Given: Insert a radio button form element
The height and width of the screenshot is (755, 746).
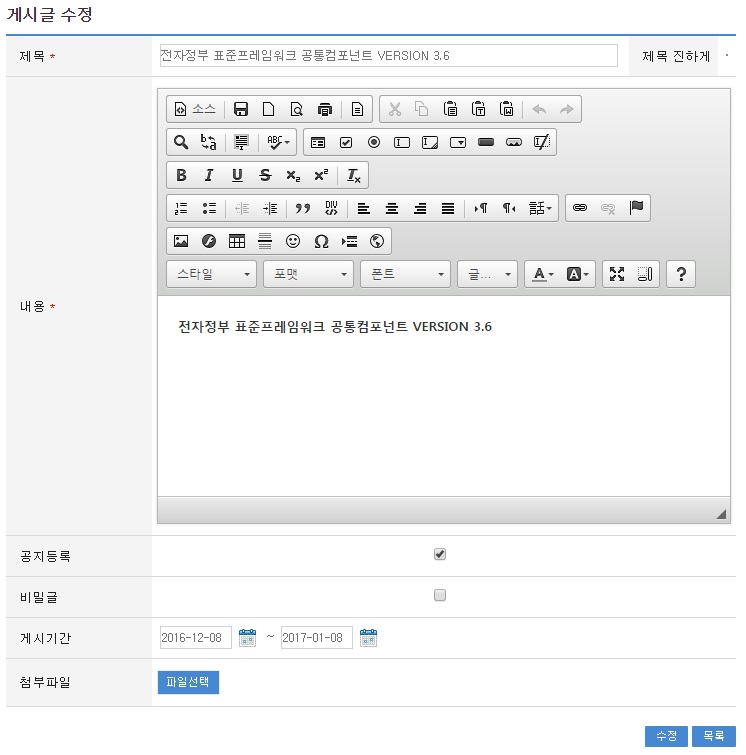Looking at the screenshot, I should click(x=374, y=142).
